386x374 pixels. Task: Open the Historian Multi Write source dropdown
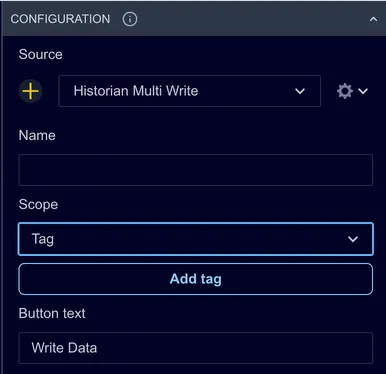point(189,91)
